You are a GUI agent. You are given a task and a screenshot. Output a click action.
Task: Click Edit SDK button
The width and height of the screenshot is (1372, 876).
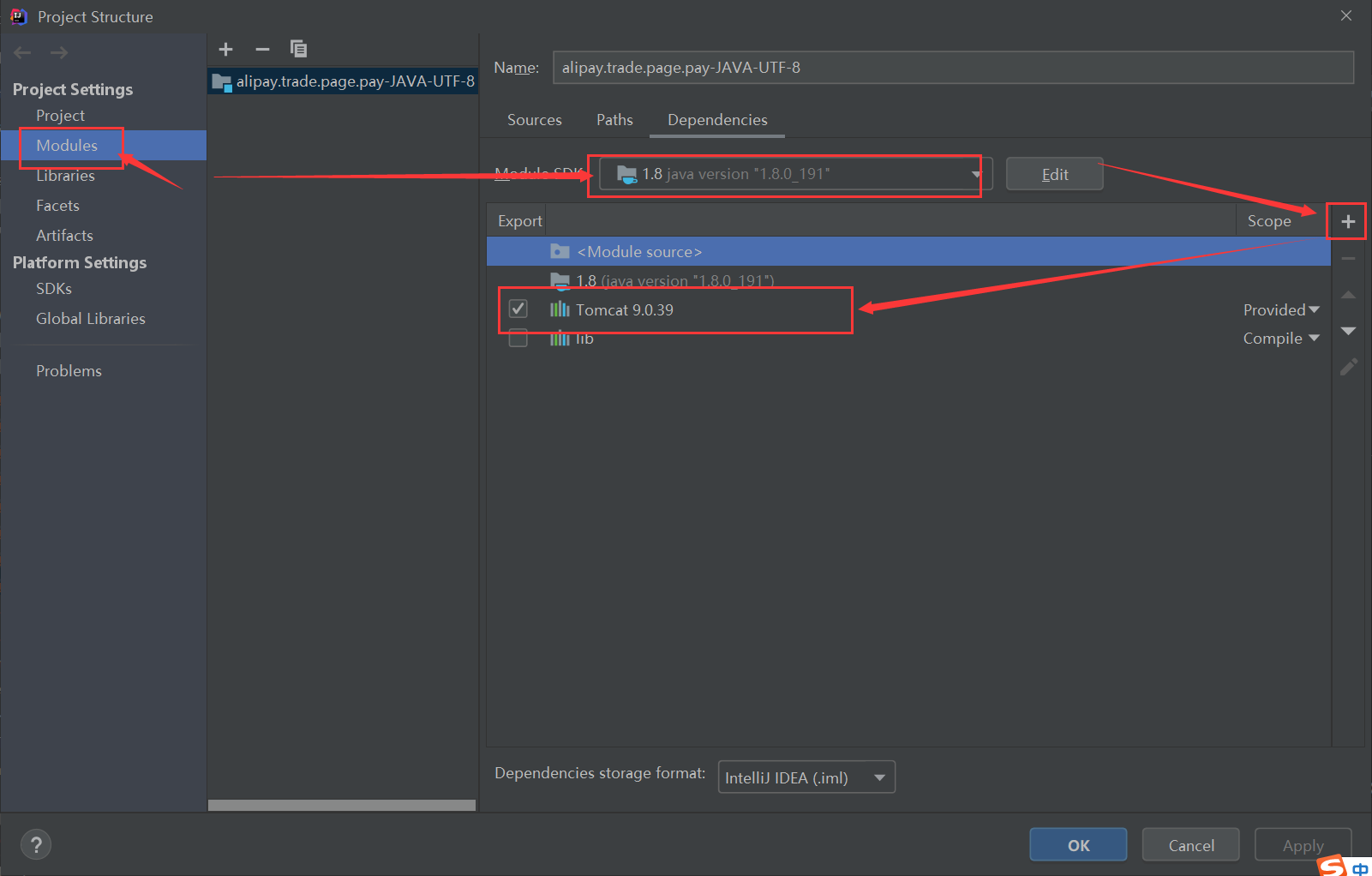tap(1054, 174)
